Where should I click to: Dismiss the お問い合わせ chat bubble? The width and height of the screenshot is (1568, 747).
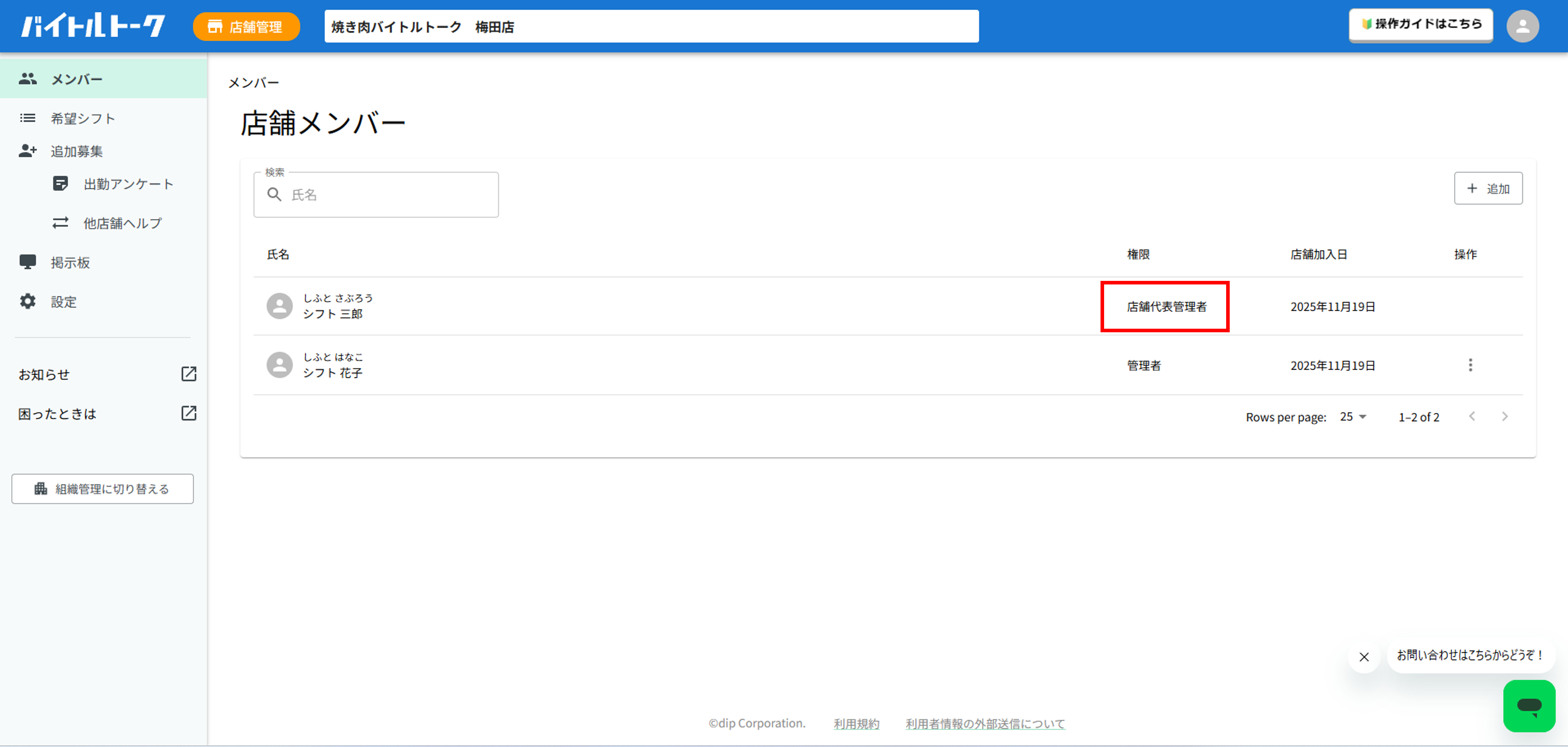[1364, 657]
